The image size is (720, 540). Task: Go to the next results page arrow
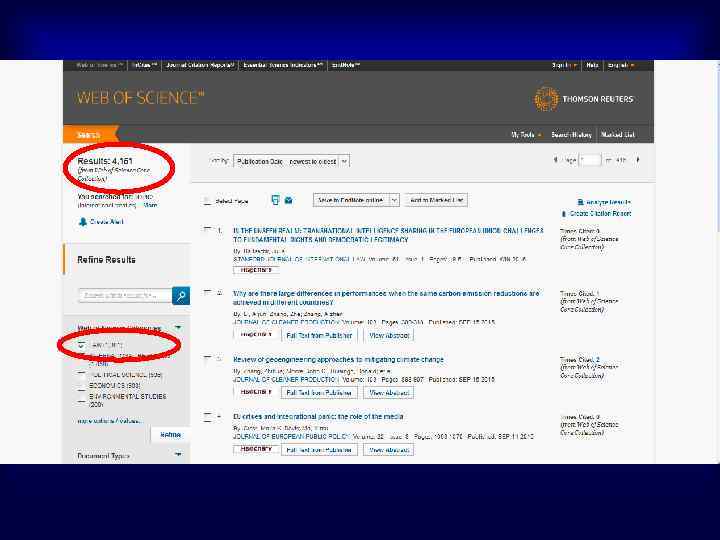pos(638,160)
